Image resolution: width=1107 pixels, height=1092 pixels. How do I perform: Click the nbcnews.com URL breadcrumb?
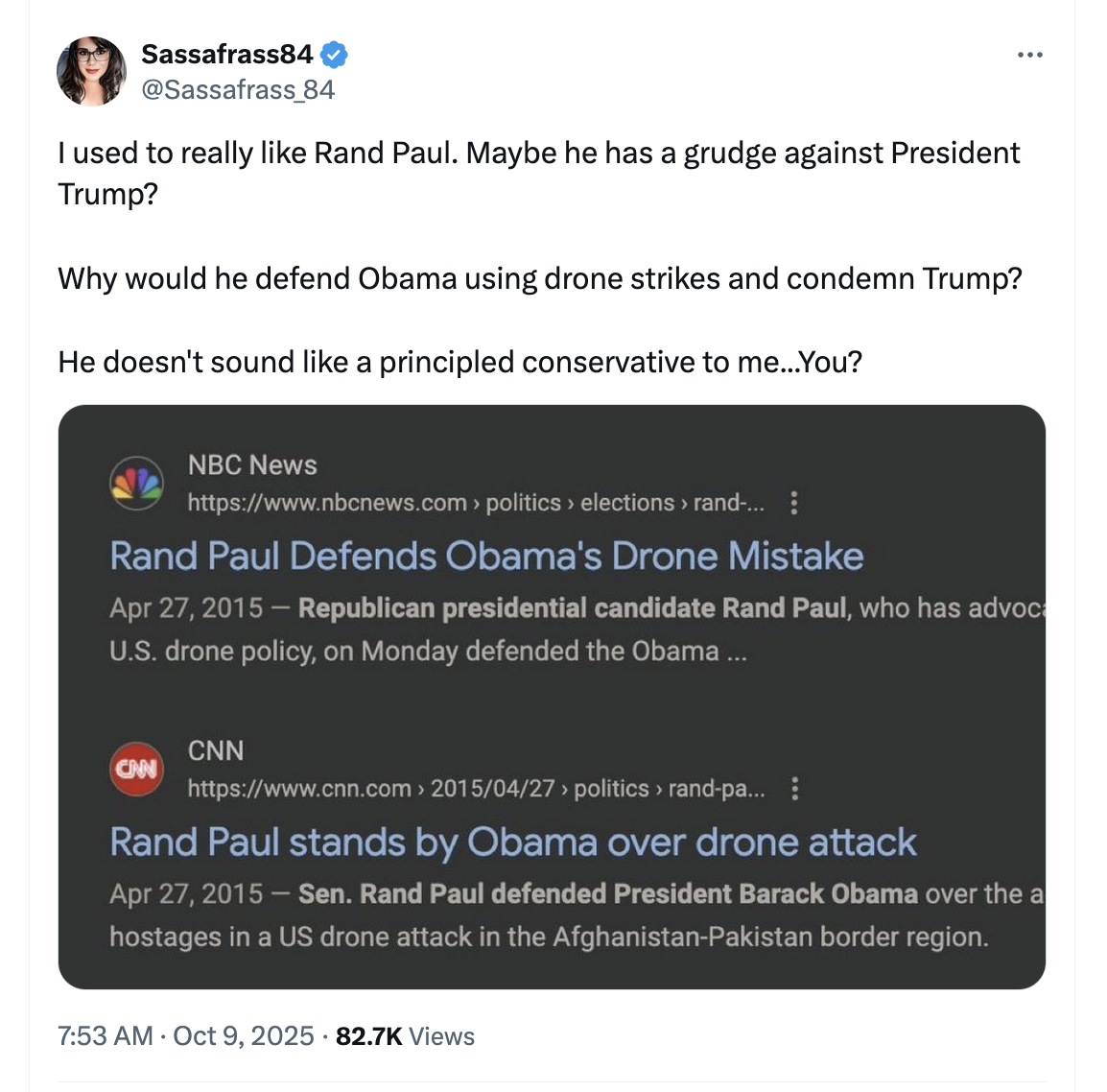coord(476,503)
